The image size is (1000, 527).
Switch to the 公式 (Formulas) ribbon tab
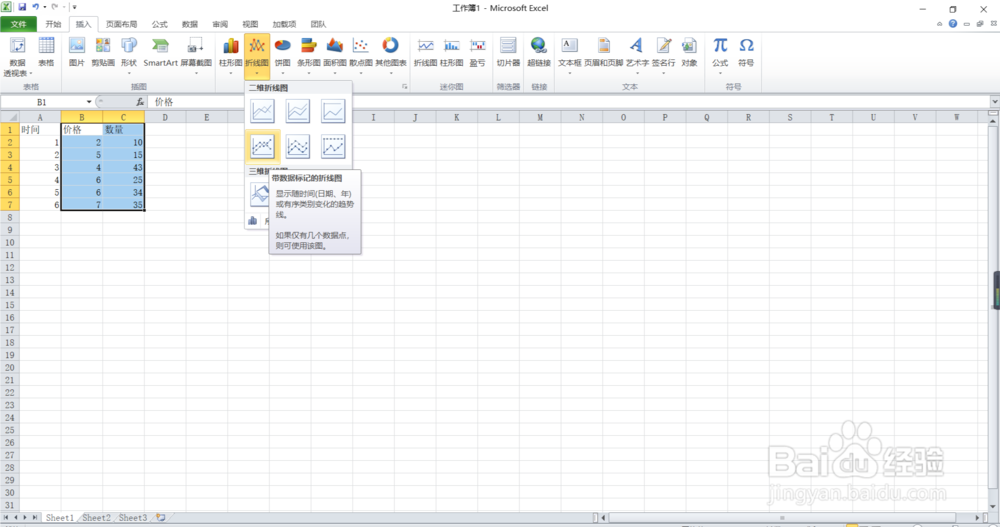point(159,24)
